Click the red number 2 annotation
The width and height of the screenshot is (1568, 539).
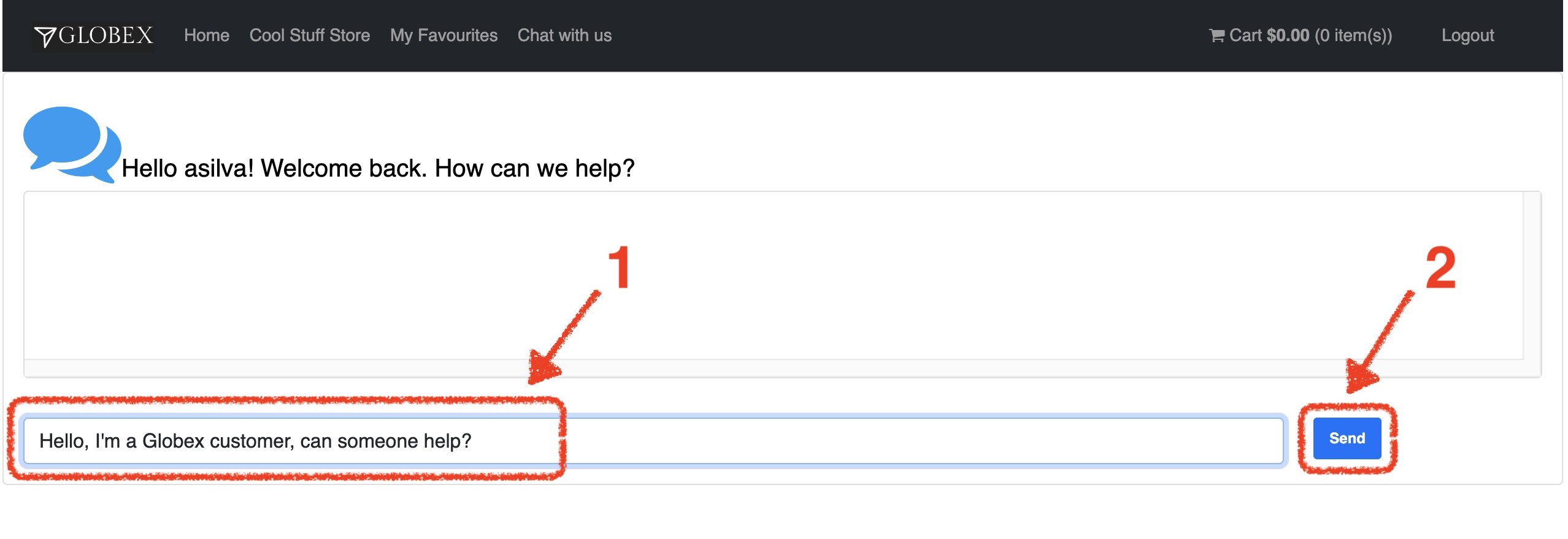click(1440, 267)
